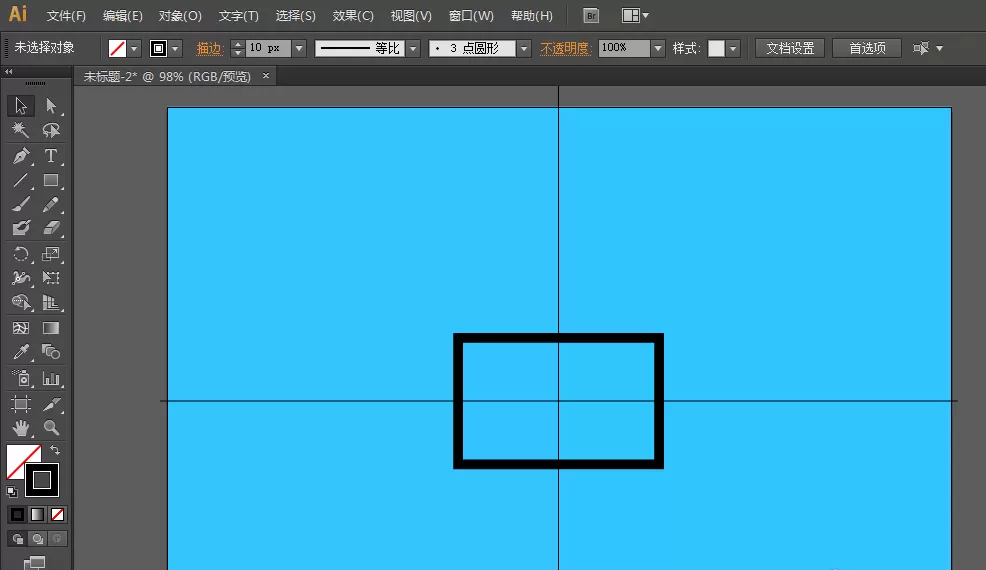Select the Hand tool

[21, 428]
